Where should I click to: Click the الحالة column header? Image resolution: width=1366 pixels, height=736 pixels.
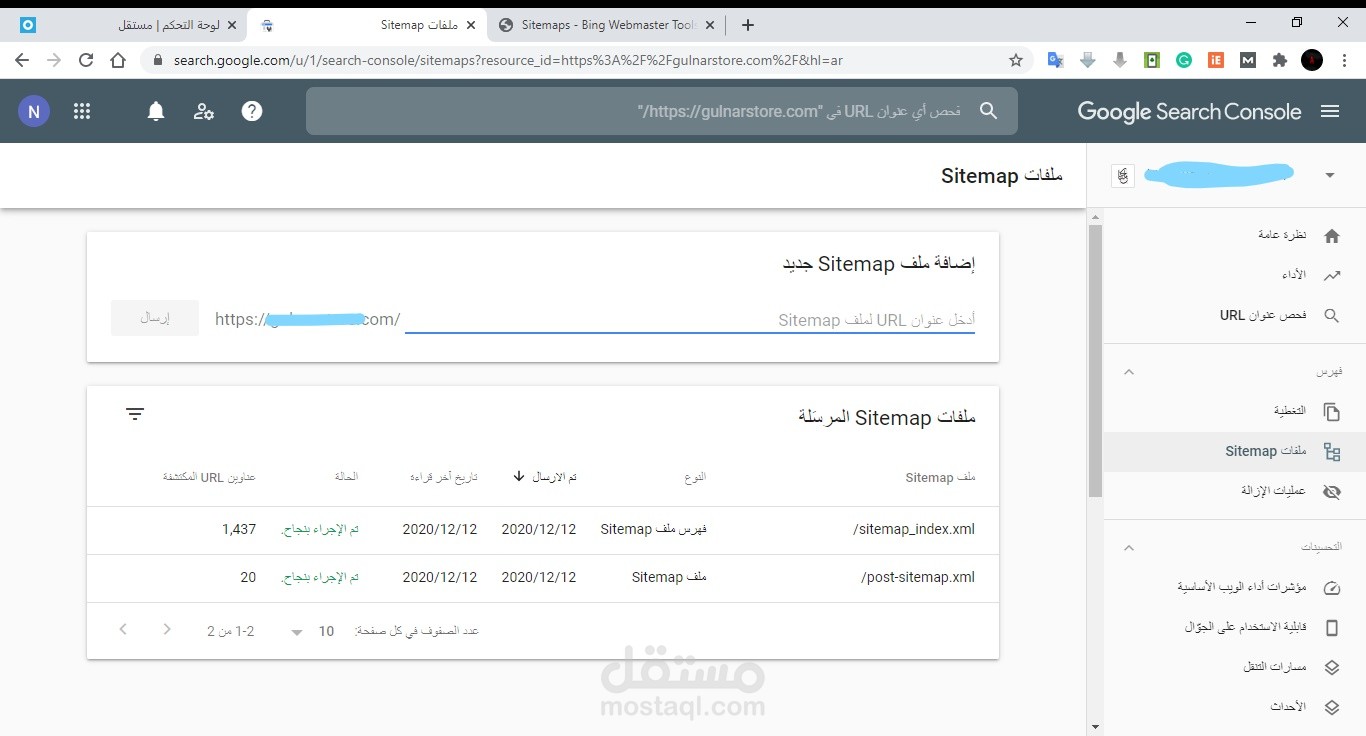[346, 477]
